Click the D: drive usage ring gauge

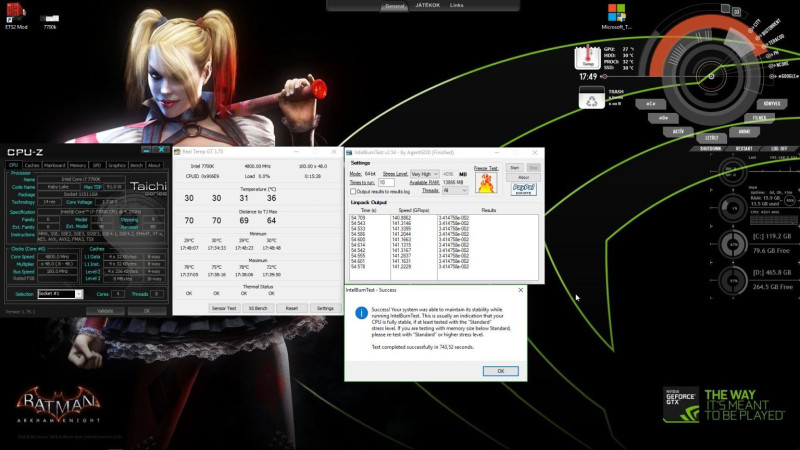pos(733,281)
